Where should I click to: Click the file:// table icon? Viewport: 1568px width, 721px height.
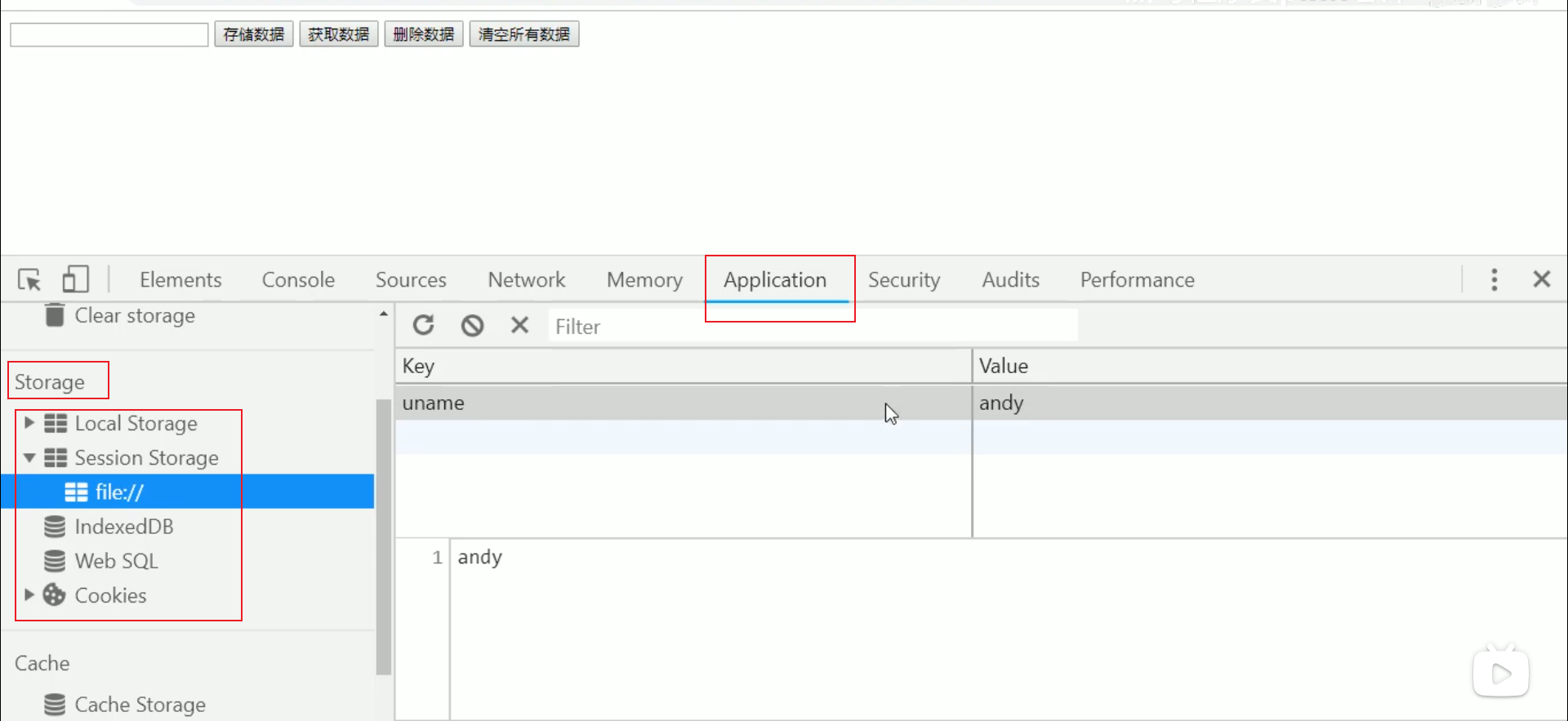tap(76, 492)
